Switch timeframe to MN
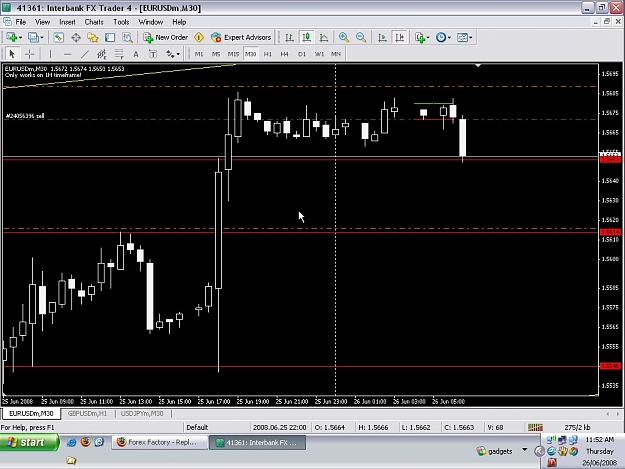Image resolution: width=625 pixels, height=469 pixels. (336, 54)
